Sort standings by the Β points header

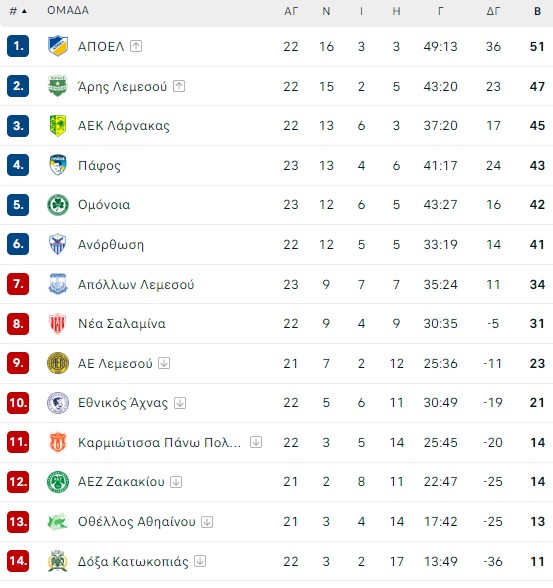coord(537,11)
